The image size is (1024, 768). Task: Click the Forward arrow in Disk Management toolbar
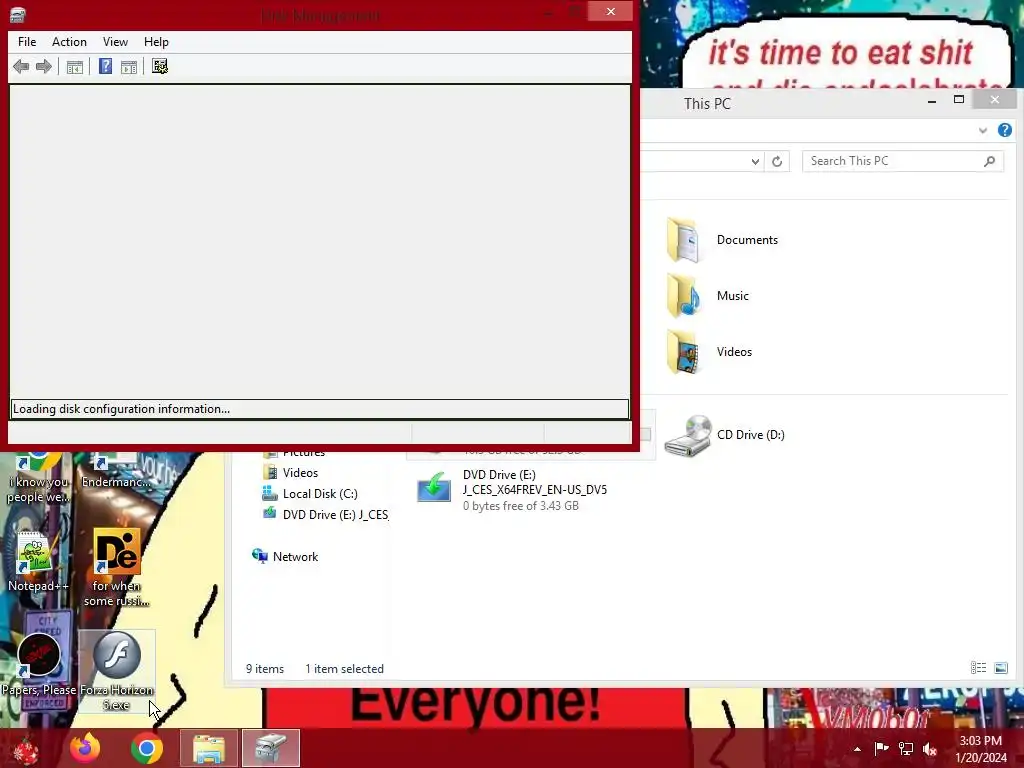pyautogui.click(x=44, y=67)
